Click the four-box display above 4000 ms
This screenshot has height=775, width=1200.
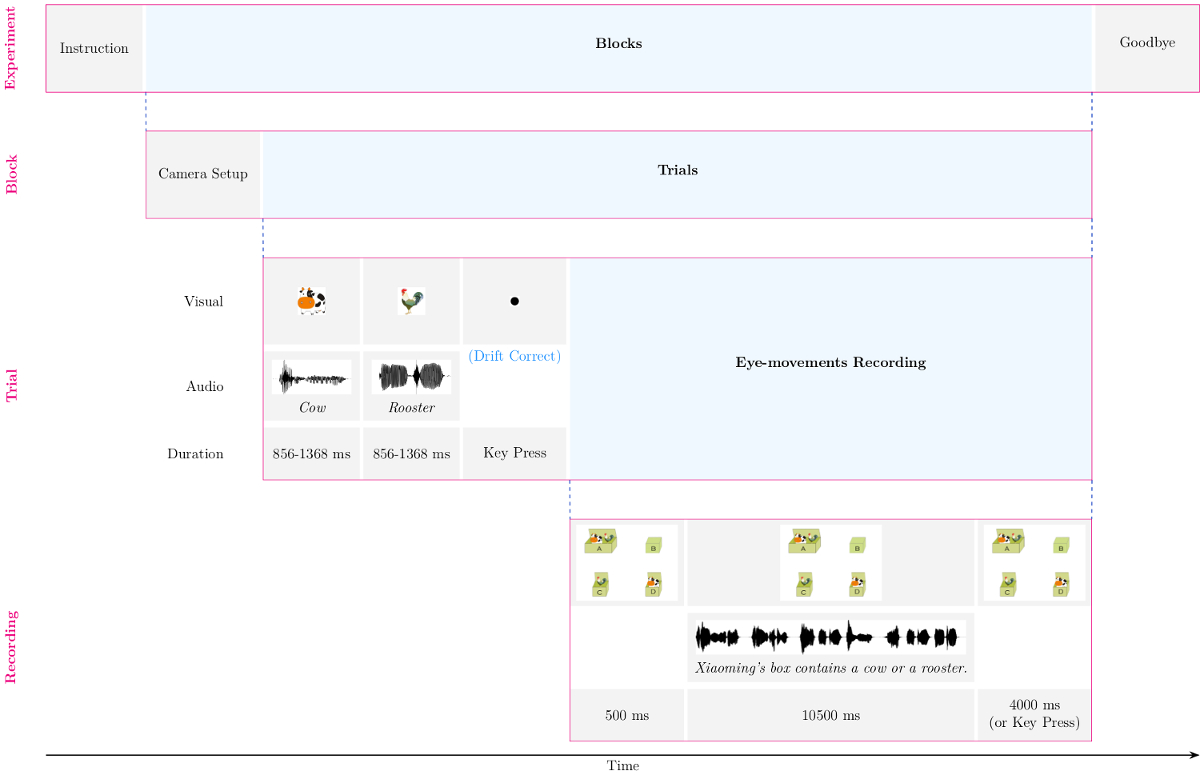1034,562
